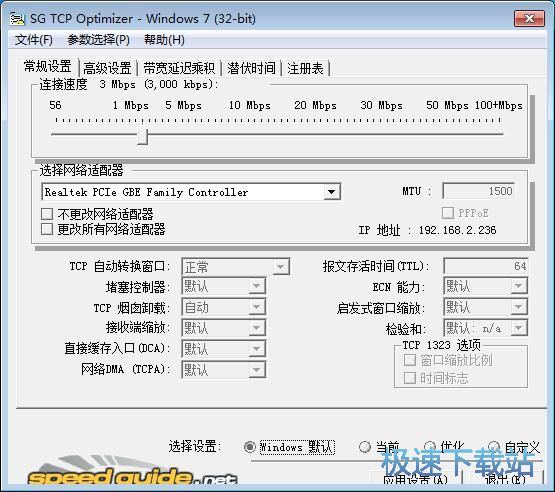Click the 100+Mbps speed label
The height and width of the screenshot is (492, 555).
click(499, 105)
